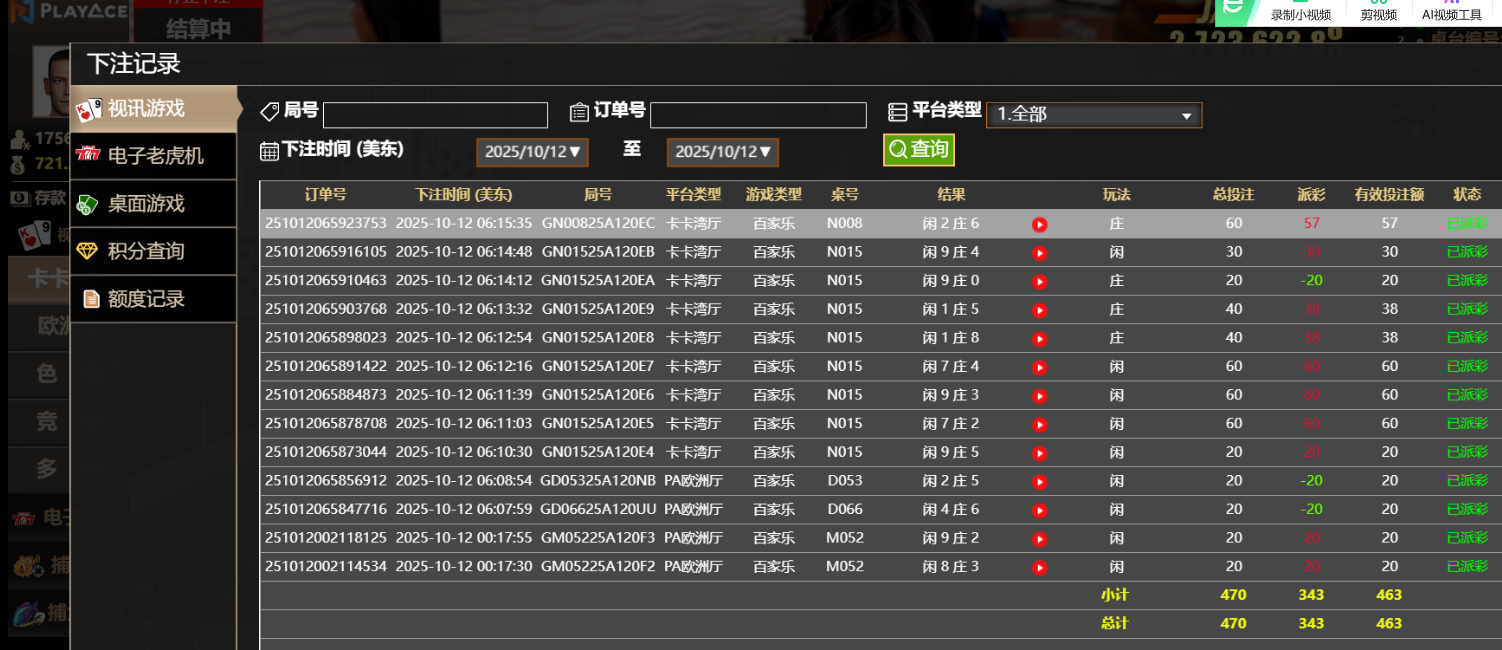Switch to the 视讯游戏 tab
This screenshot has width=1502, height=650.
[x=153, y=109]
